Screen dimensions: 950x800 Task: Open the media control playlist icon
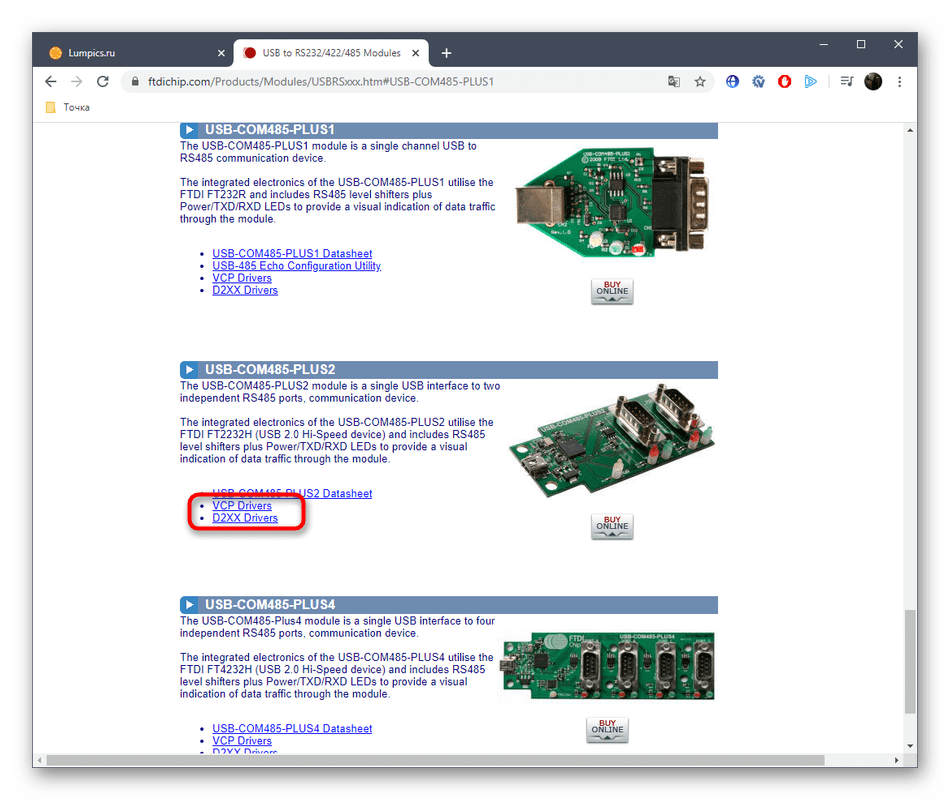846,81
